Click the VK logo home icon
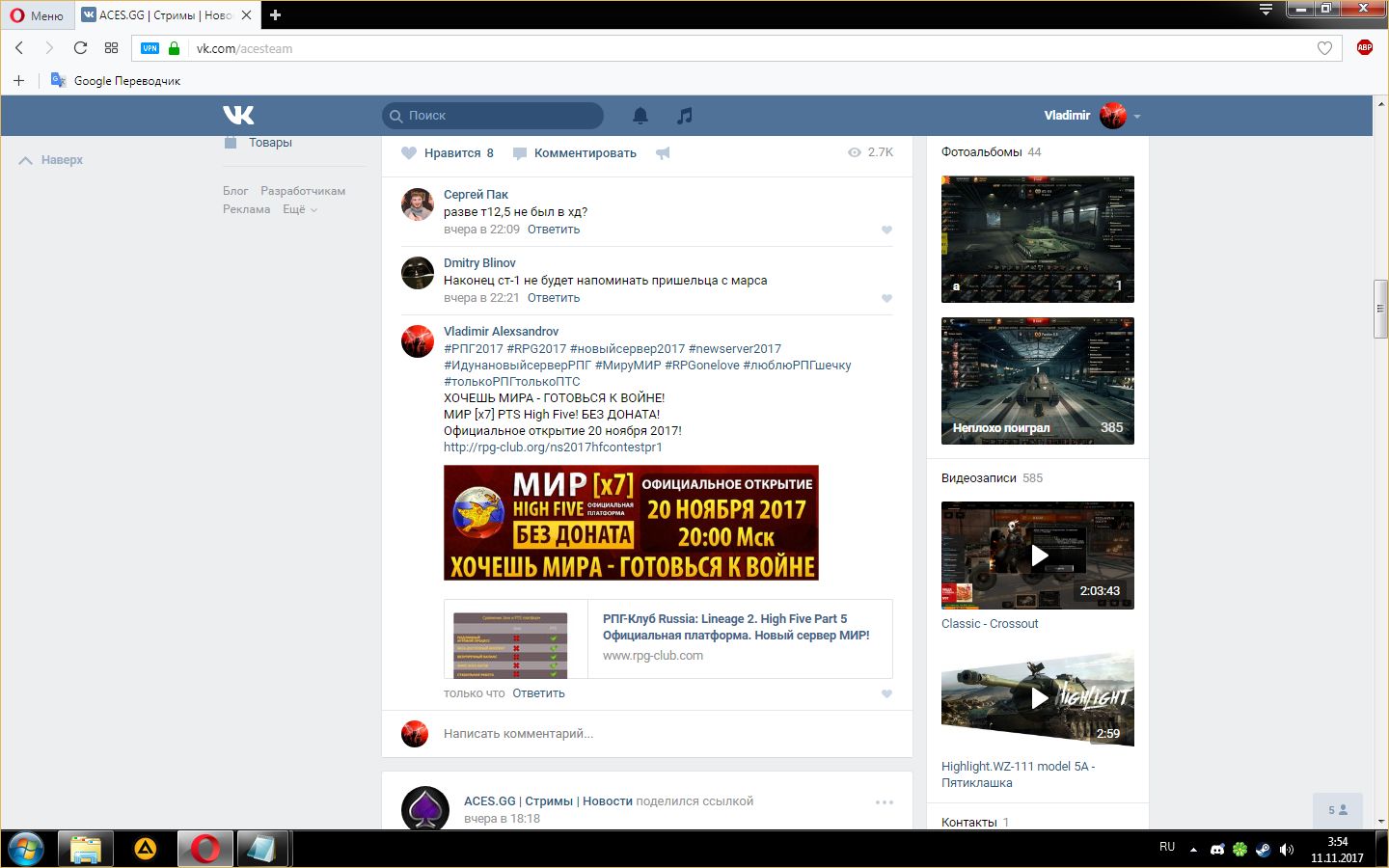This screenshot has width=1389, height=868. coord(238,116)
